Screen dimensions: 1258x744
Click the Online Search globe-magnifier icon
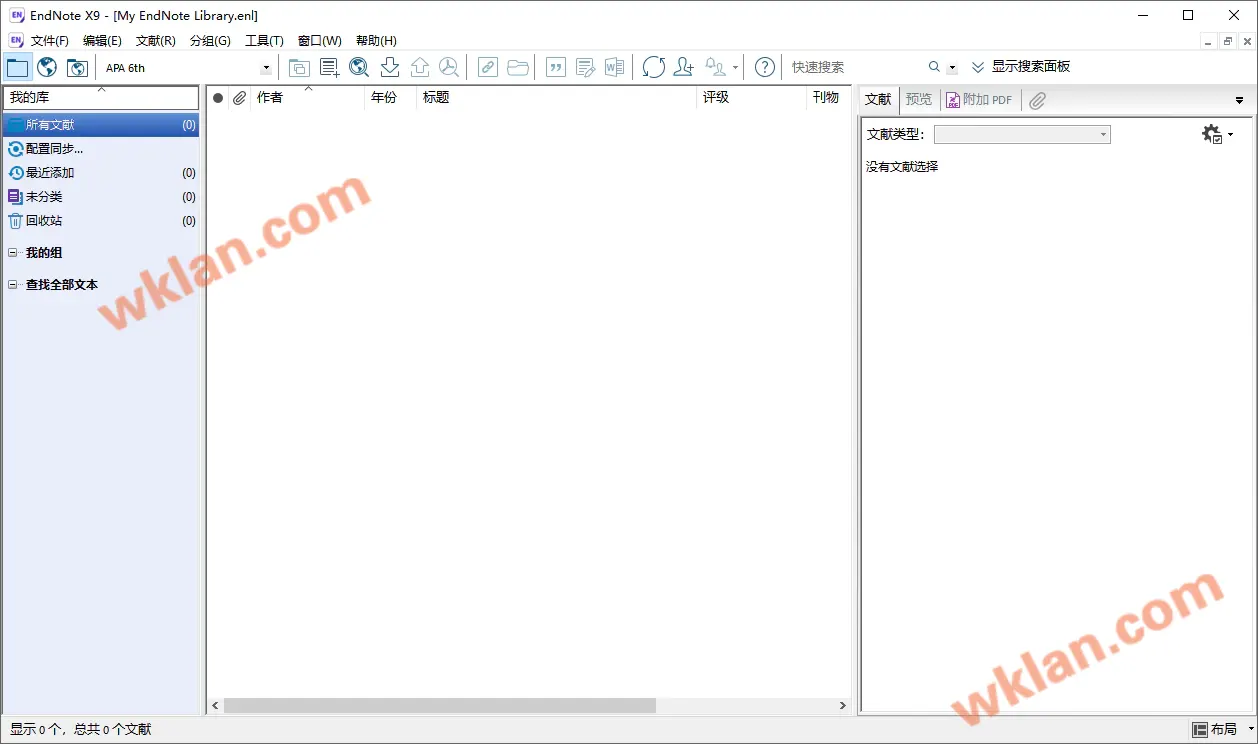point(359,67)
